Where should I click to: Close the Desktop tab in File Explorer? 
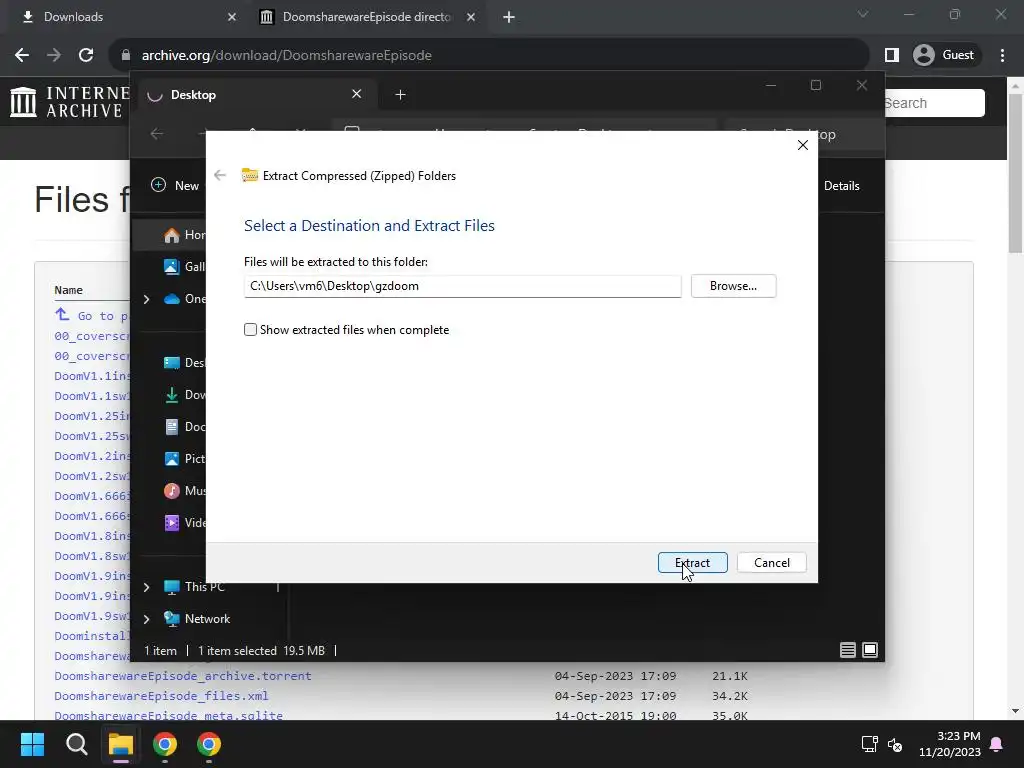(357, 94)
